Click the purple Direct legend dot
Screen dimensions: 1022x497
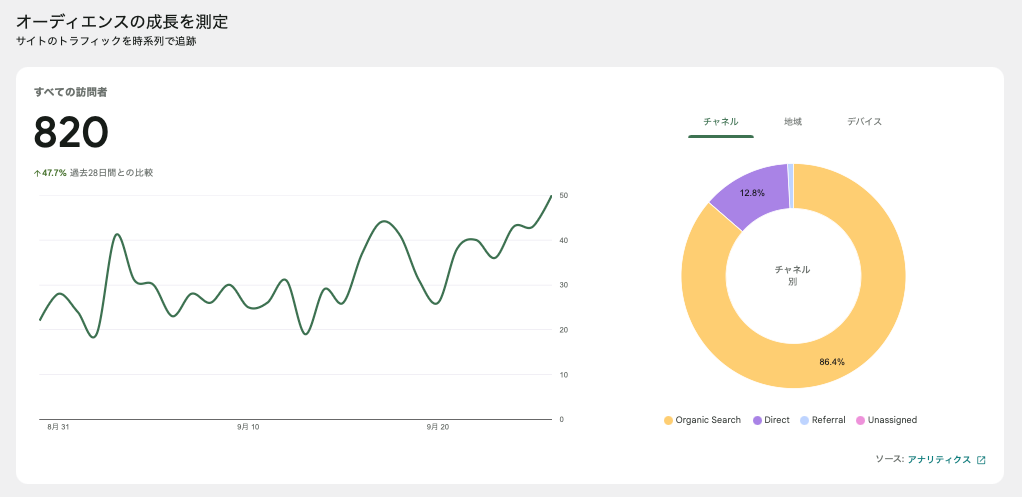click(757, 420)
